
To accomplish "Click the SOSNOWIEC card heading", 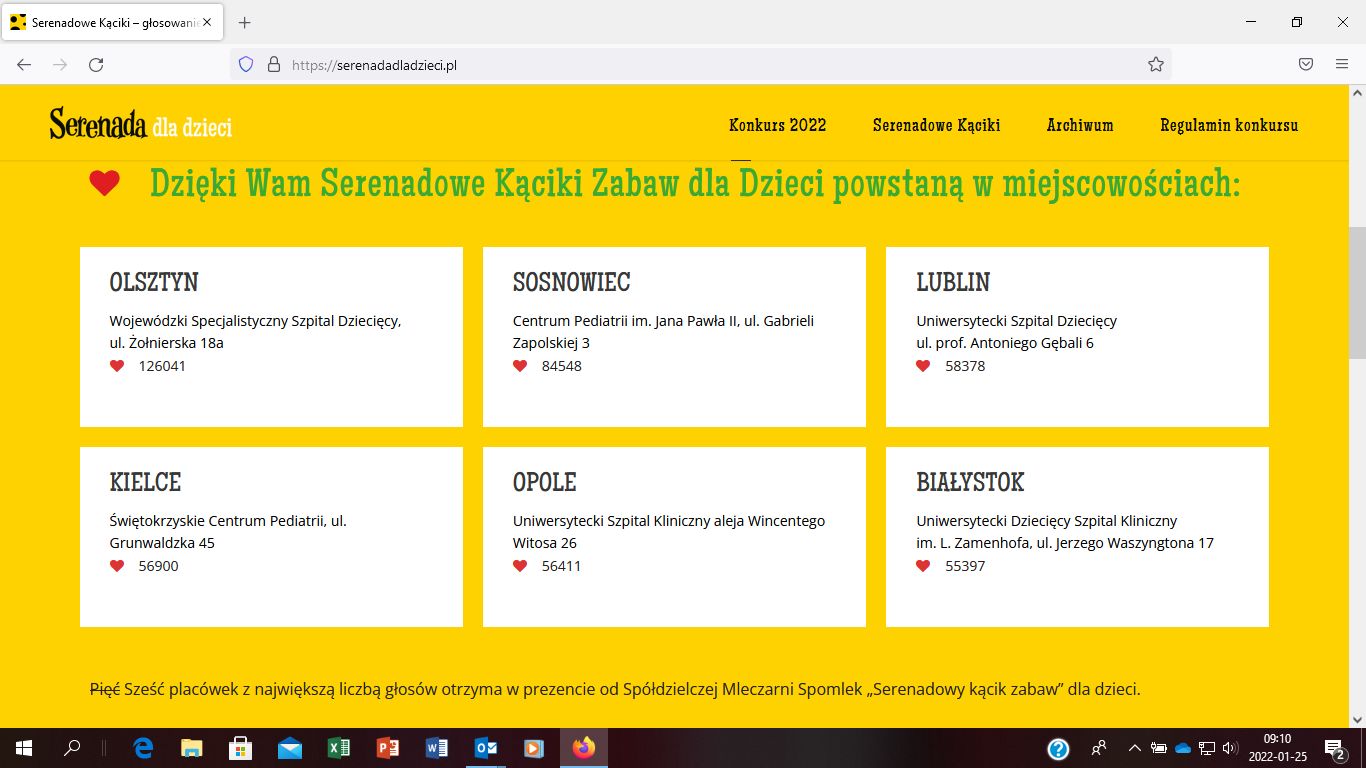I will pos(572,282).
